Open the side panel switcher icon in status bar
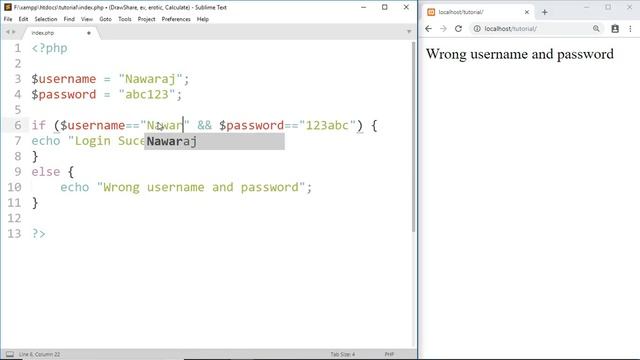Image resolution: width=640 pixels, height=360 pixels. click(10, 354)
